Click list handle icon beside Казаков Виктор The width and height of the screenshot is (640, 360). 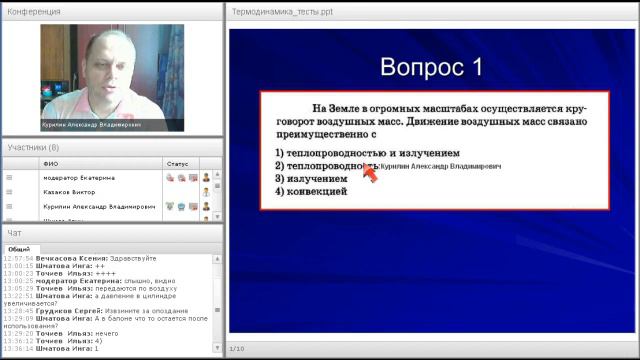(x=9, y=192)
